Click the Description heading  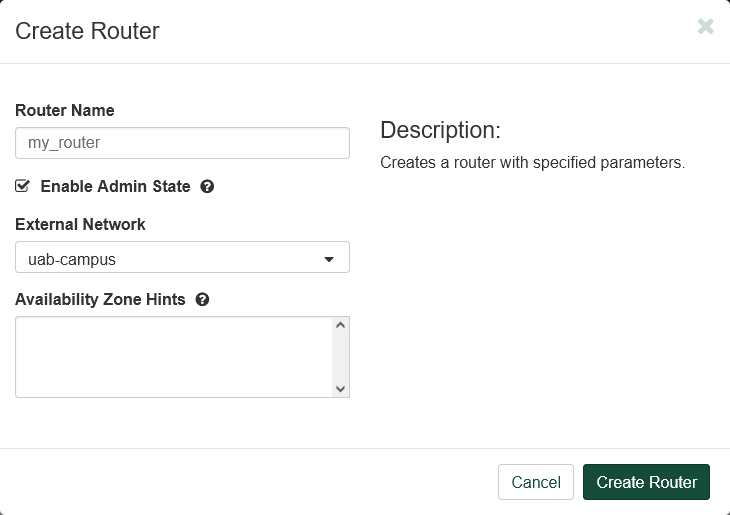click(x=440, y=130)
